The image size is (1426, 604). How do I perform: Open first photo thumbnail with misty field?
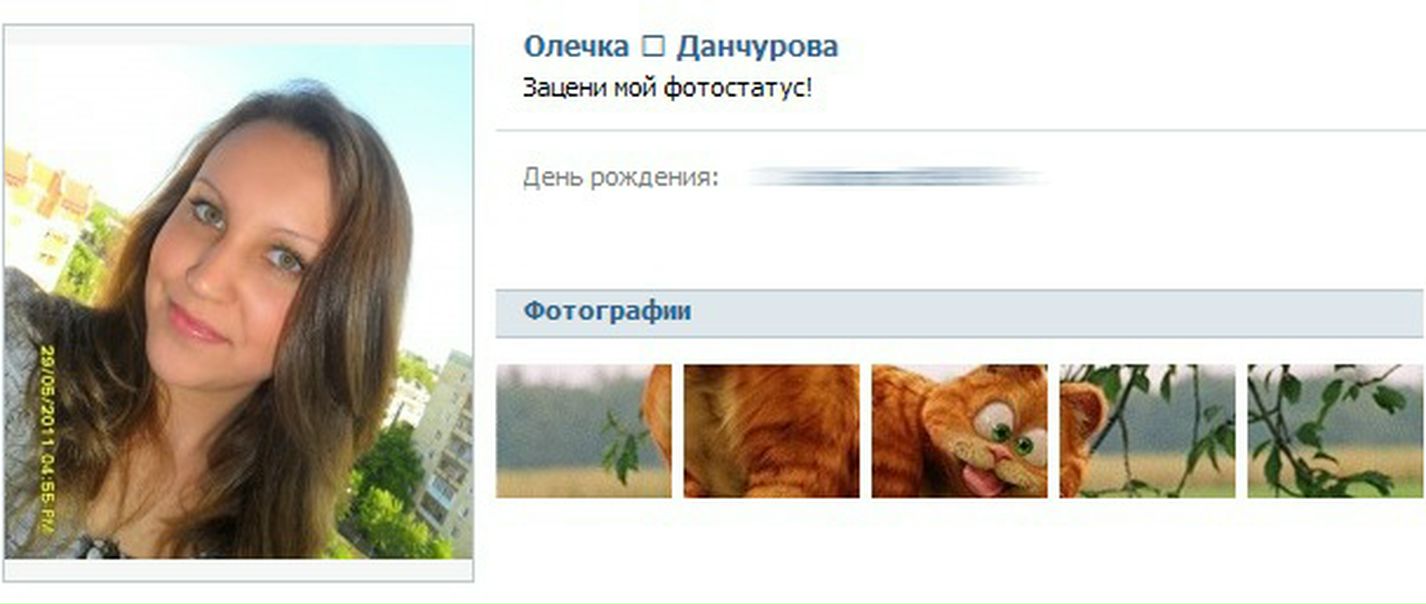pyautogui.click(x=584, y=431)
